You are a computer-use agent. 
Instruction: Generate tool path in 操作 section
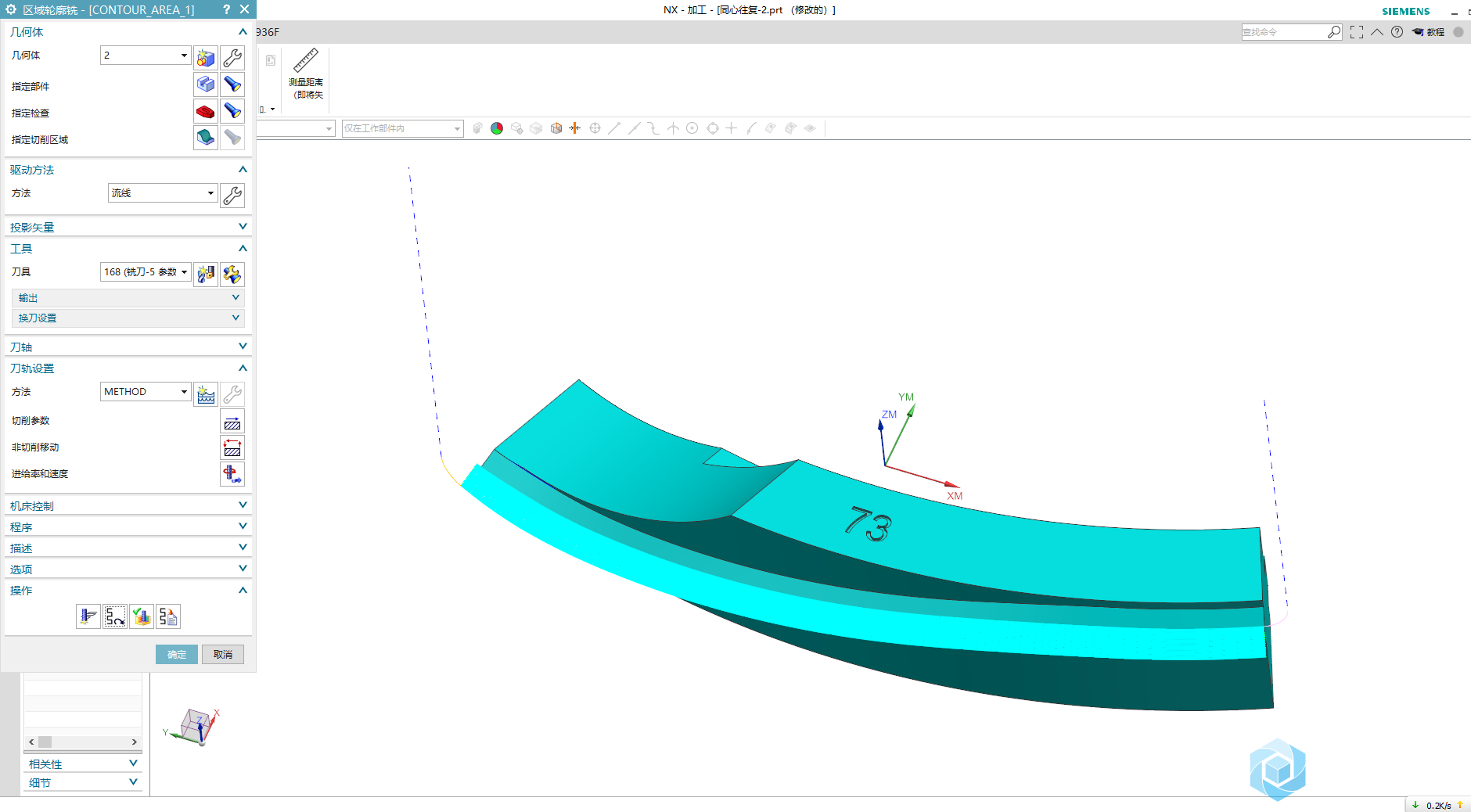[x=88, y=616]
